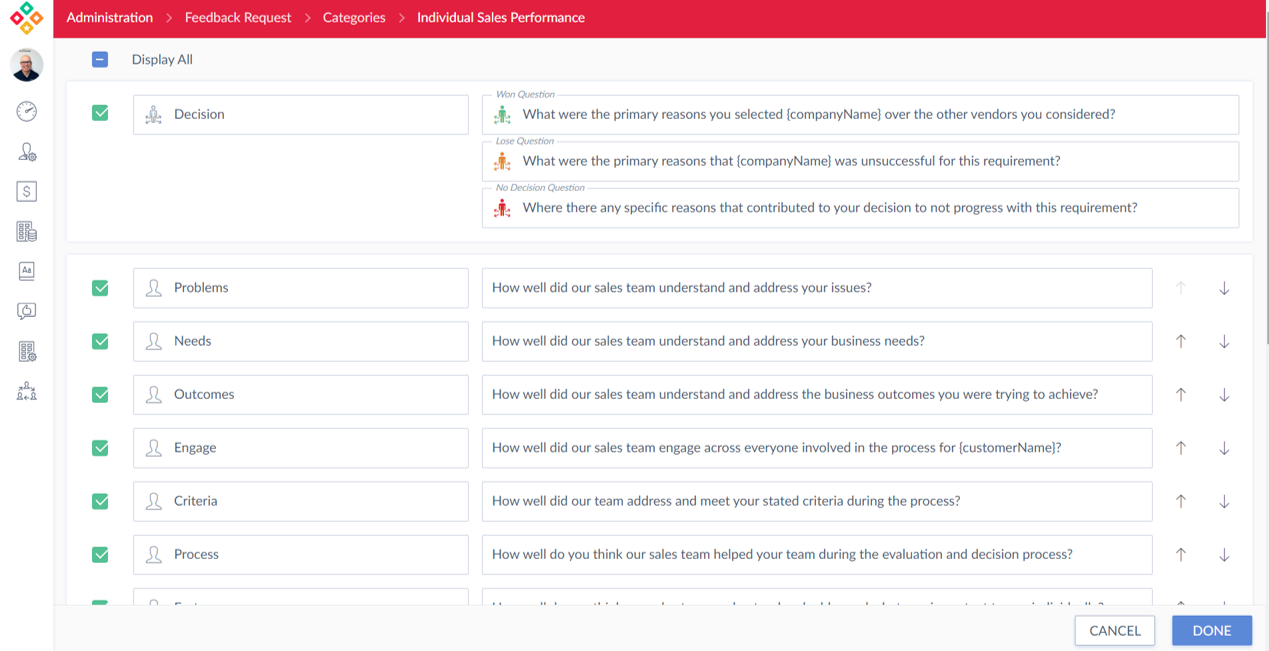The height and width of the screenshot is (651, 1269).
Task: Open the building with database icon
Action: [x=27, y=231]
